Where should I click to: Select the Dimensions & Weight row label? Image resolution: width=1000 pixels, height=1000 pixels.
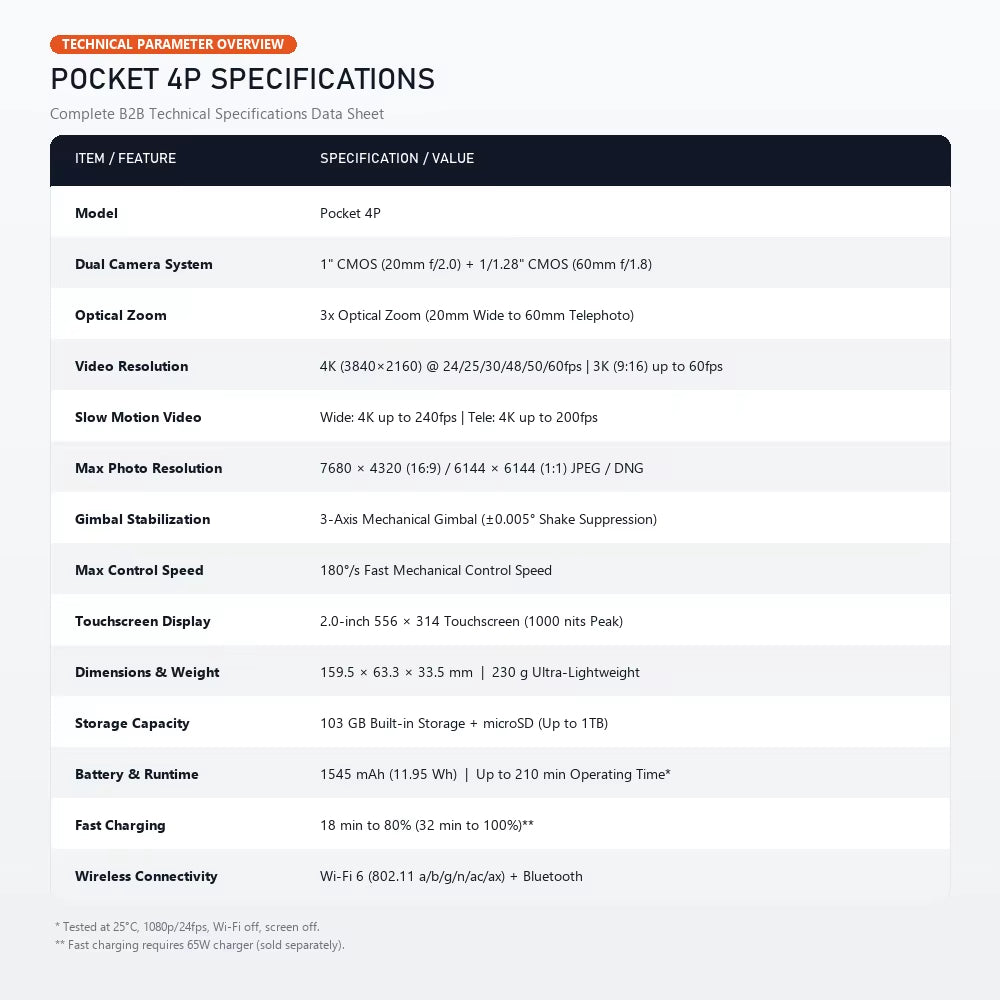147,672
